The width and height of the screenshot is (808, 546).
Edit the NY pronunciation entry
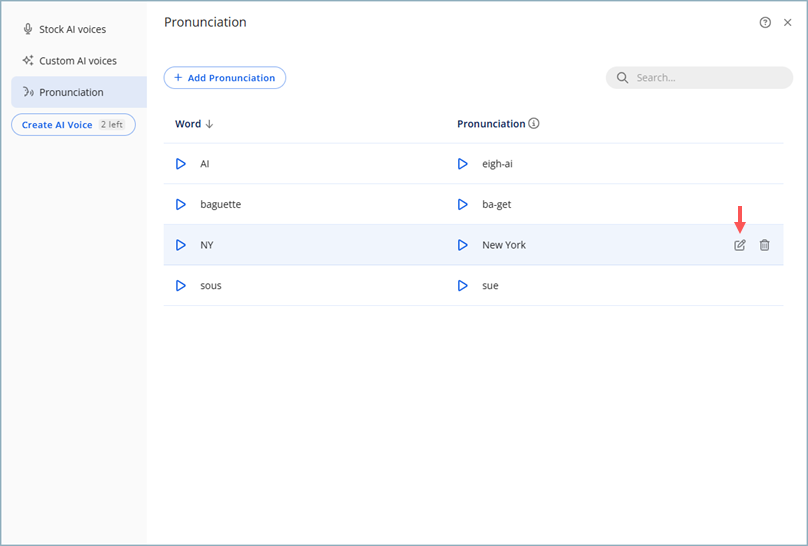point(740,245)
